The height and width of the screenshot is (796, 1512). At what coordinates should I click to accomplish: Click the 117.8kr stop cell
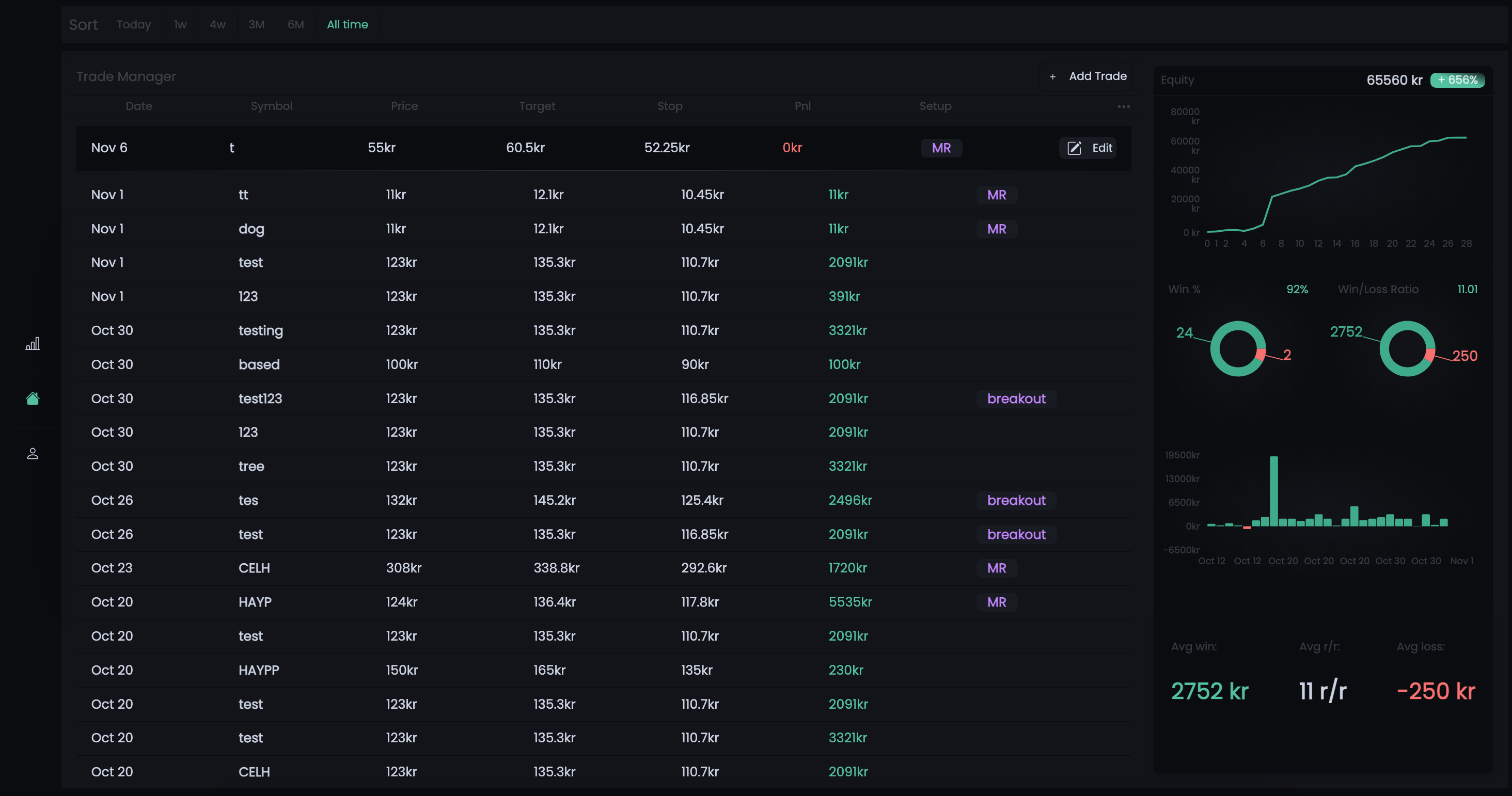[700, 602]
